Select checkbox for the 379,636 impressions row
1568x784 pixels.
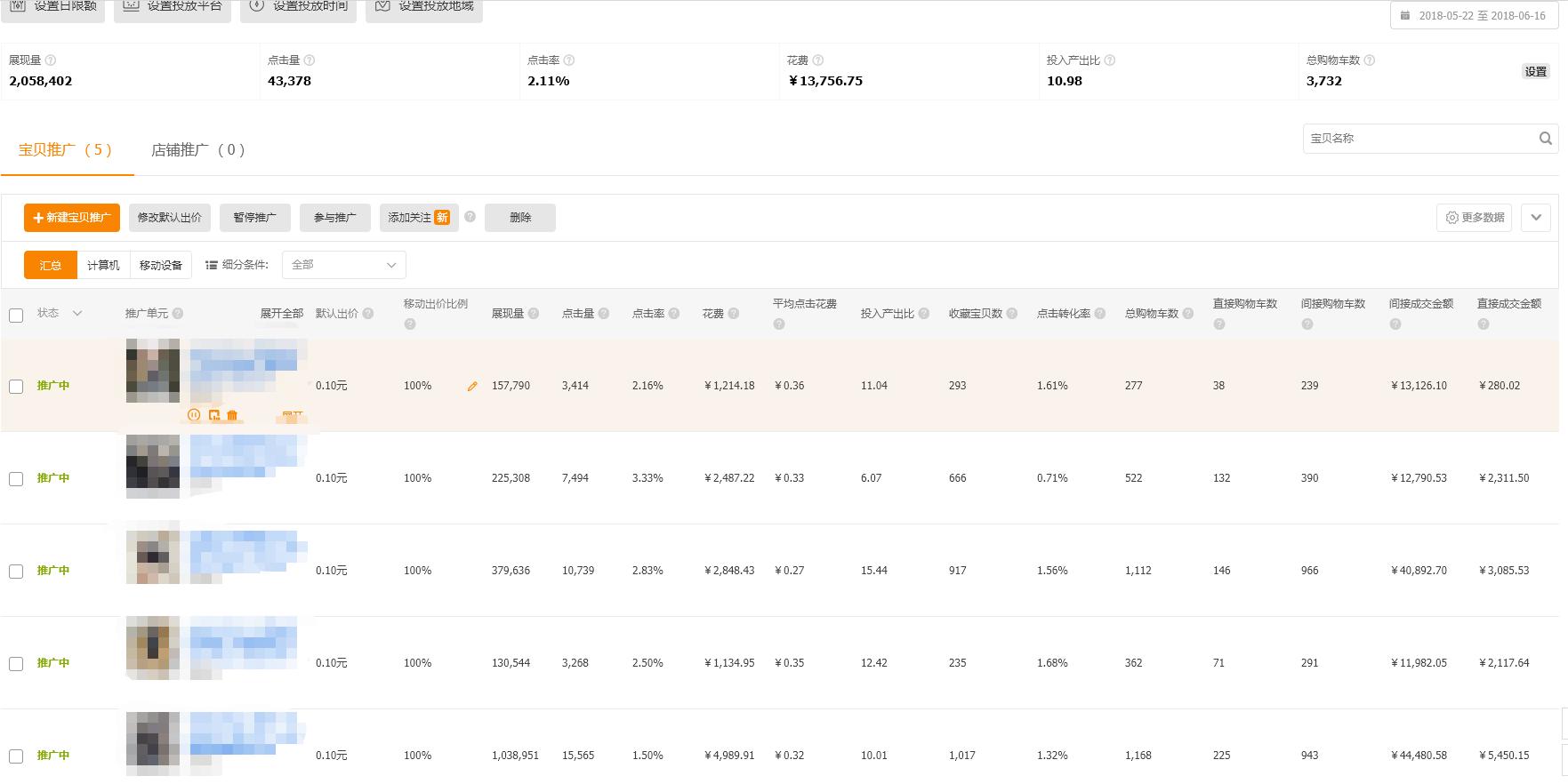pyautogui.click(x=16, y=572)
